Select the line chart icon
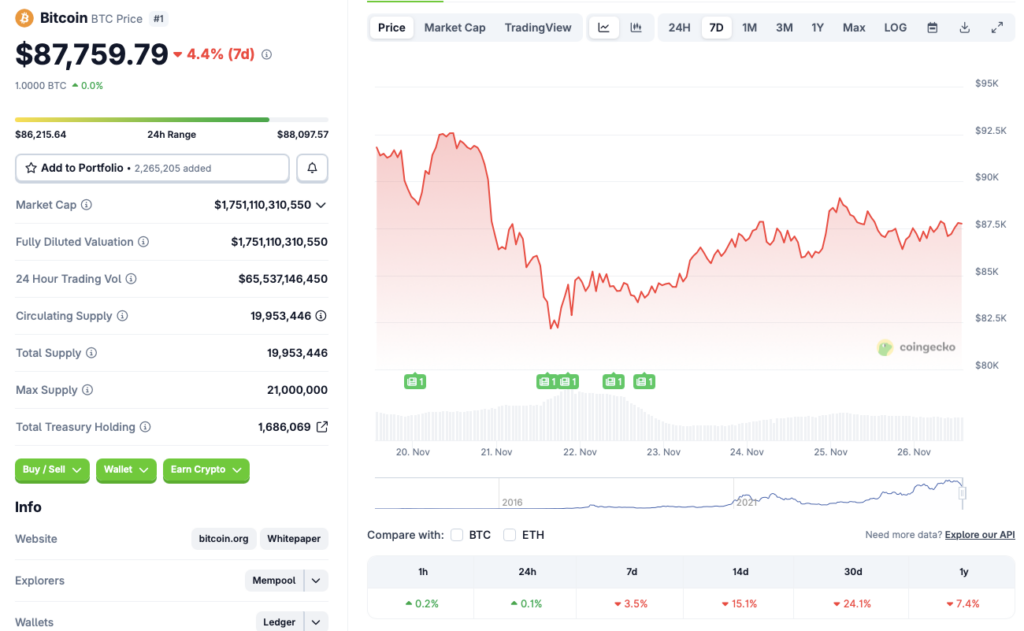Viewport: 1024px width, 631px height. pyautogui.click(x=603, y=27)
